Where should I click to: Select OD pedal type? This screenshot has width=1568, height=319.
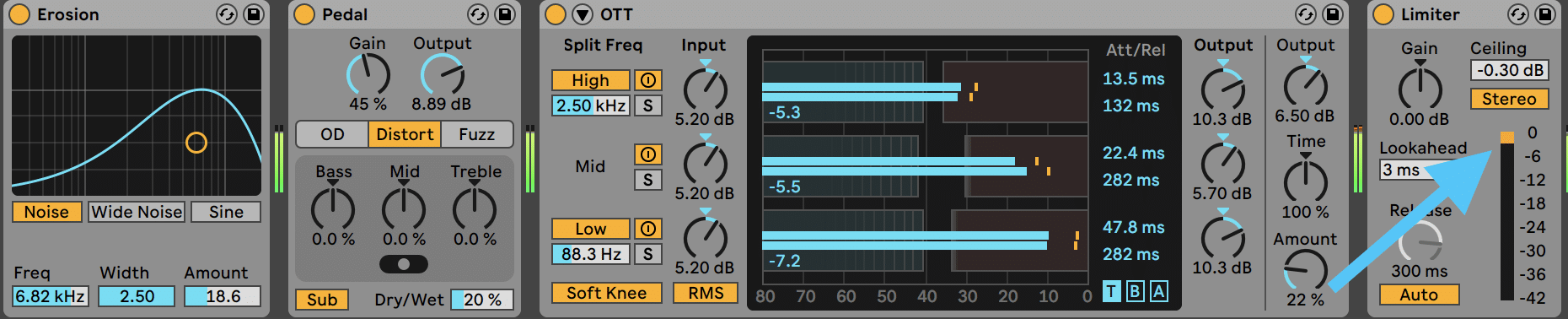tap(332, 134)
